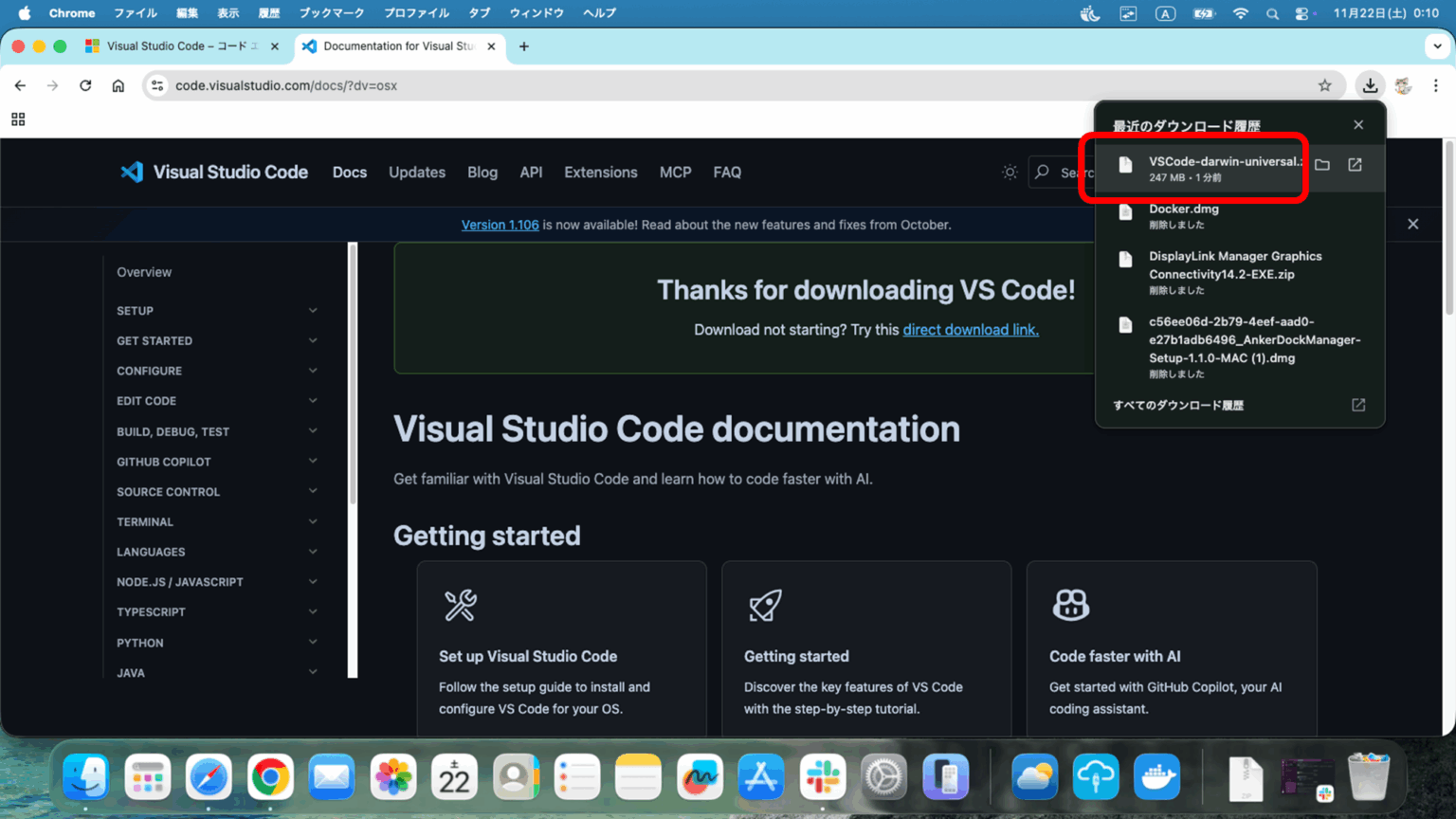Image resolution: width=1456 pixels, height=819 pixels.
Task: Click the GitHub Copilot icon on AI card
Action: 1070,603
